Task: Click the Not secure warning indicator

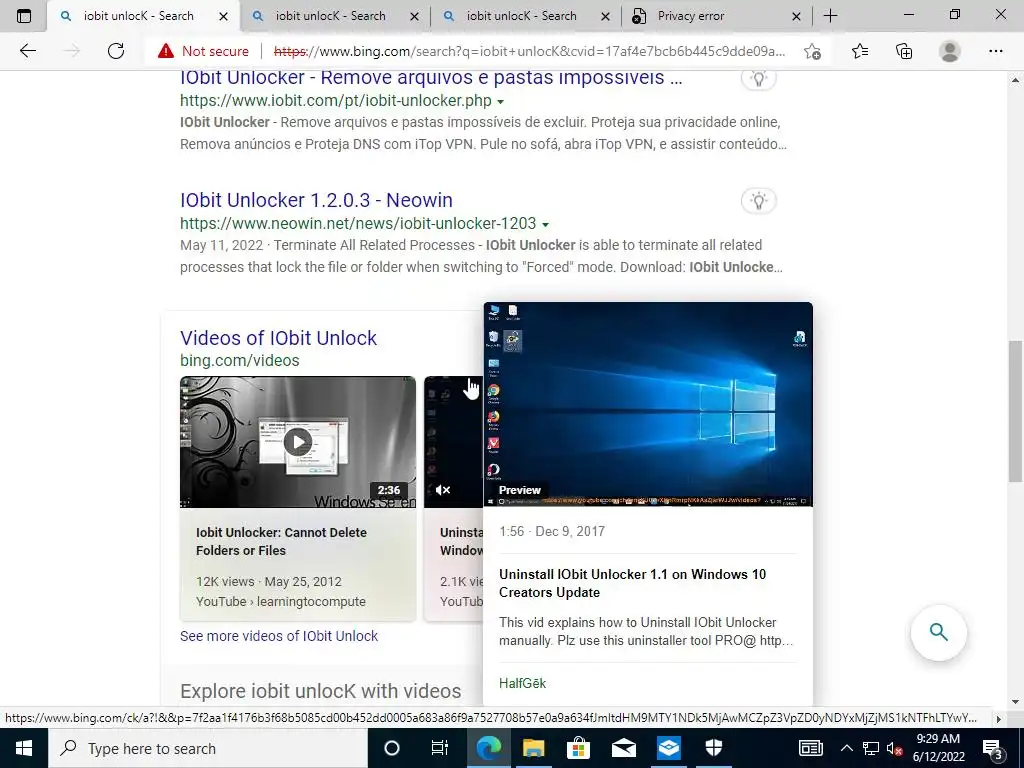Action: [x=203, y=51]
